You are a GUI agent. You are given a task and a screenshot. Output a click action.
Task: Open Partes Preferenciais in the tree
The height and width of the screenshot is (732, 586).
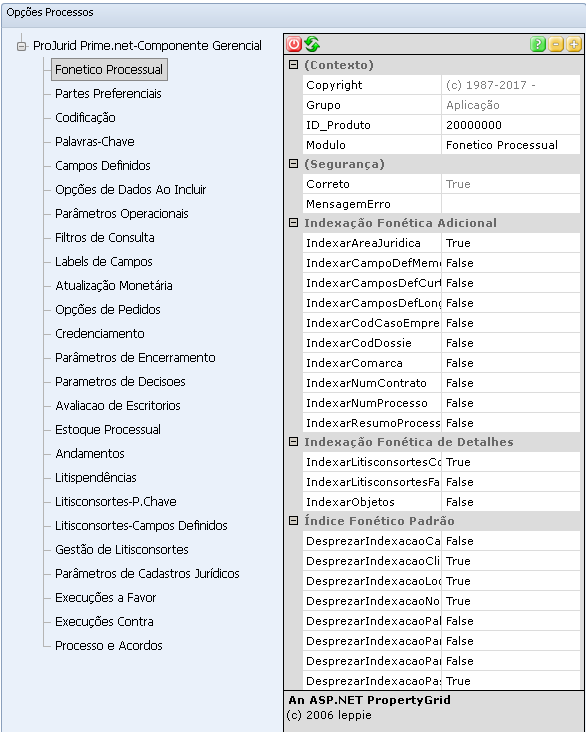click(x=108, y=93)
